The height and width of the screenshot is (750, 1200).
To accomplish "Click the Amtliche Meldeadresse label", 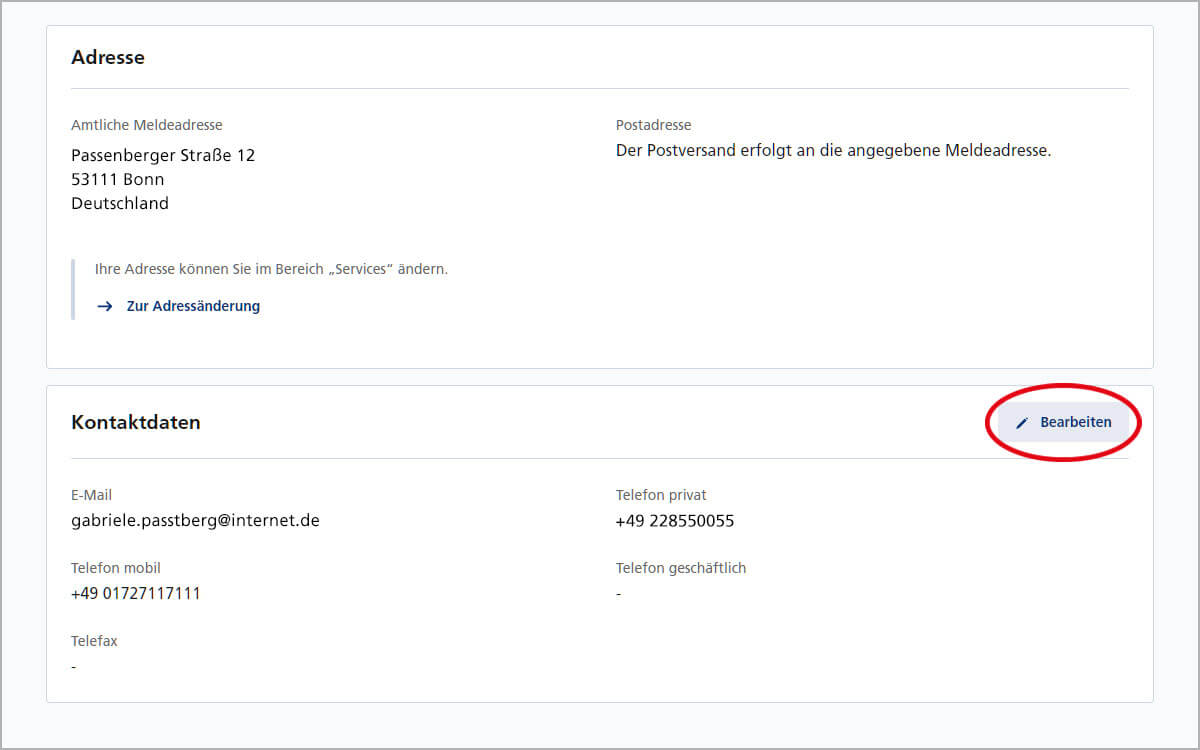I will pos(147,125).
